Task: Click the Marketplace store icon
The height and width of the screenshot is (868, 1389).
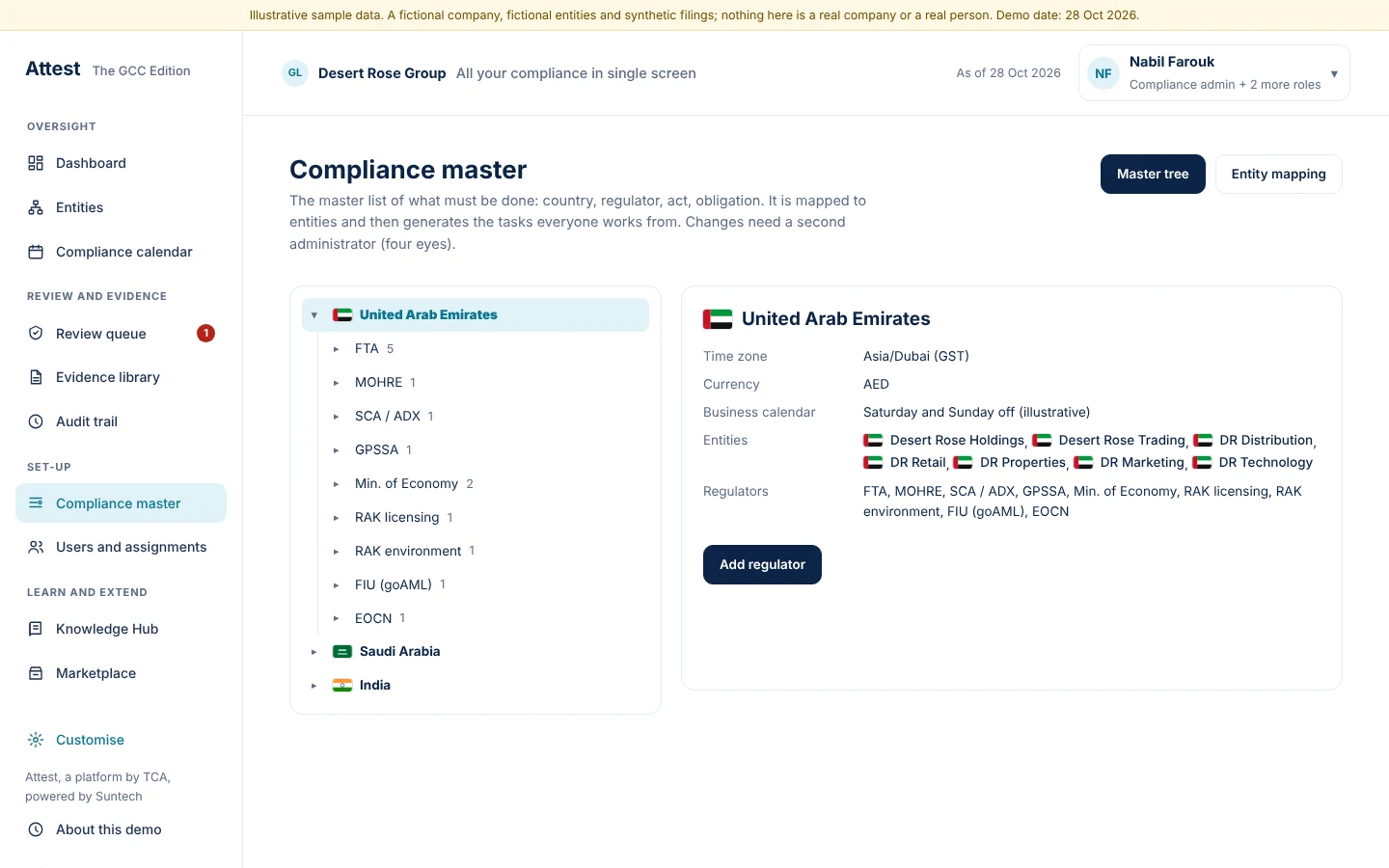Action: (36, 673)
